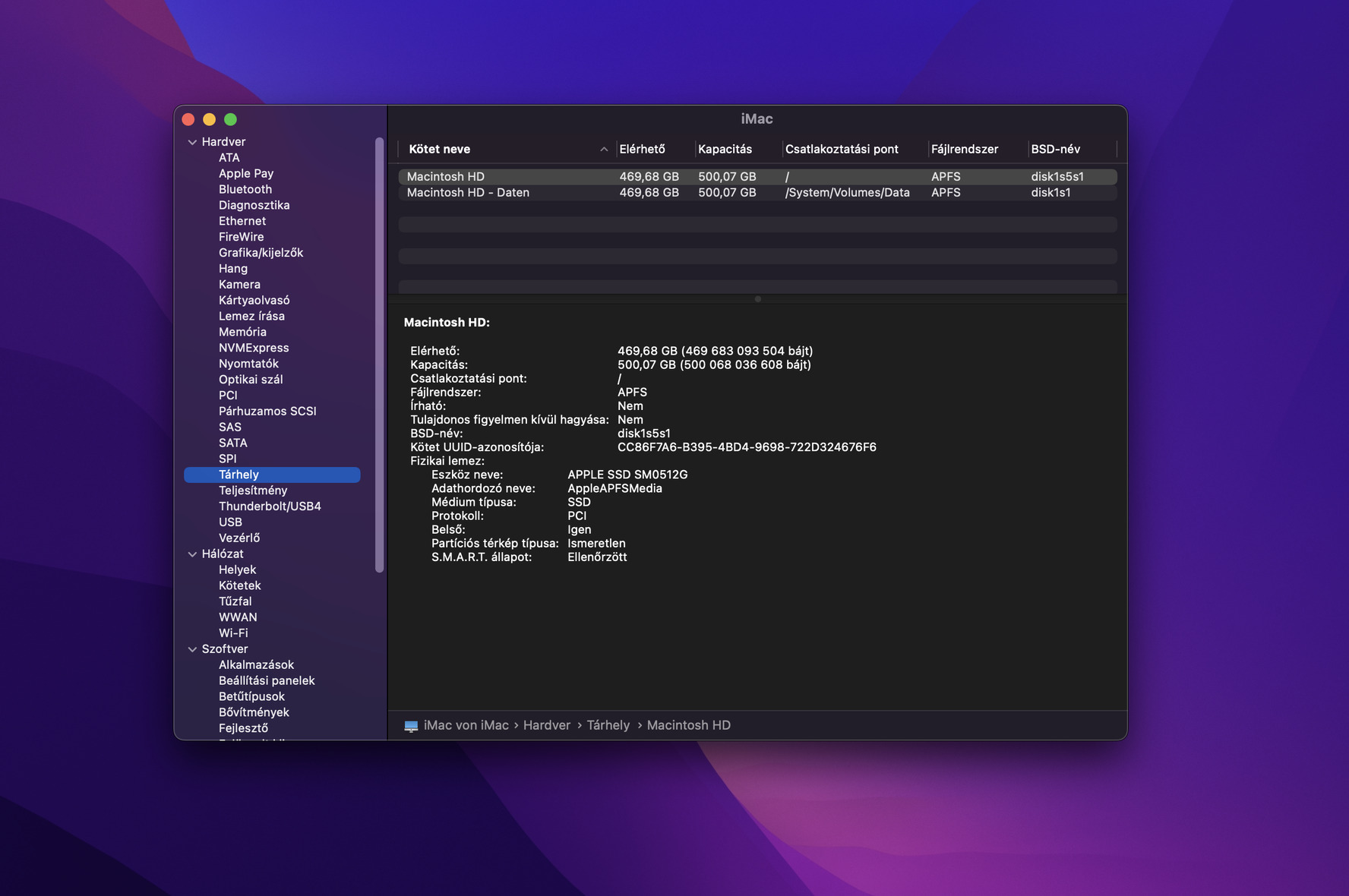
Task: Select the Macintosh HD volume row
Action: (x=757, y=177)
